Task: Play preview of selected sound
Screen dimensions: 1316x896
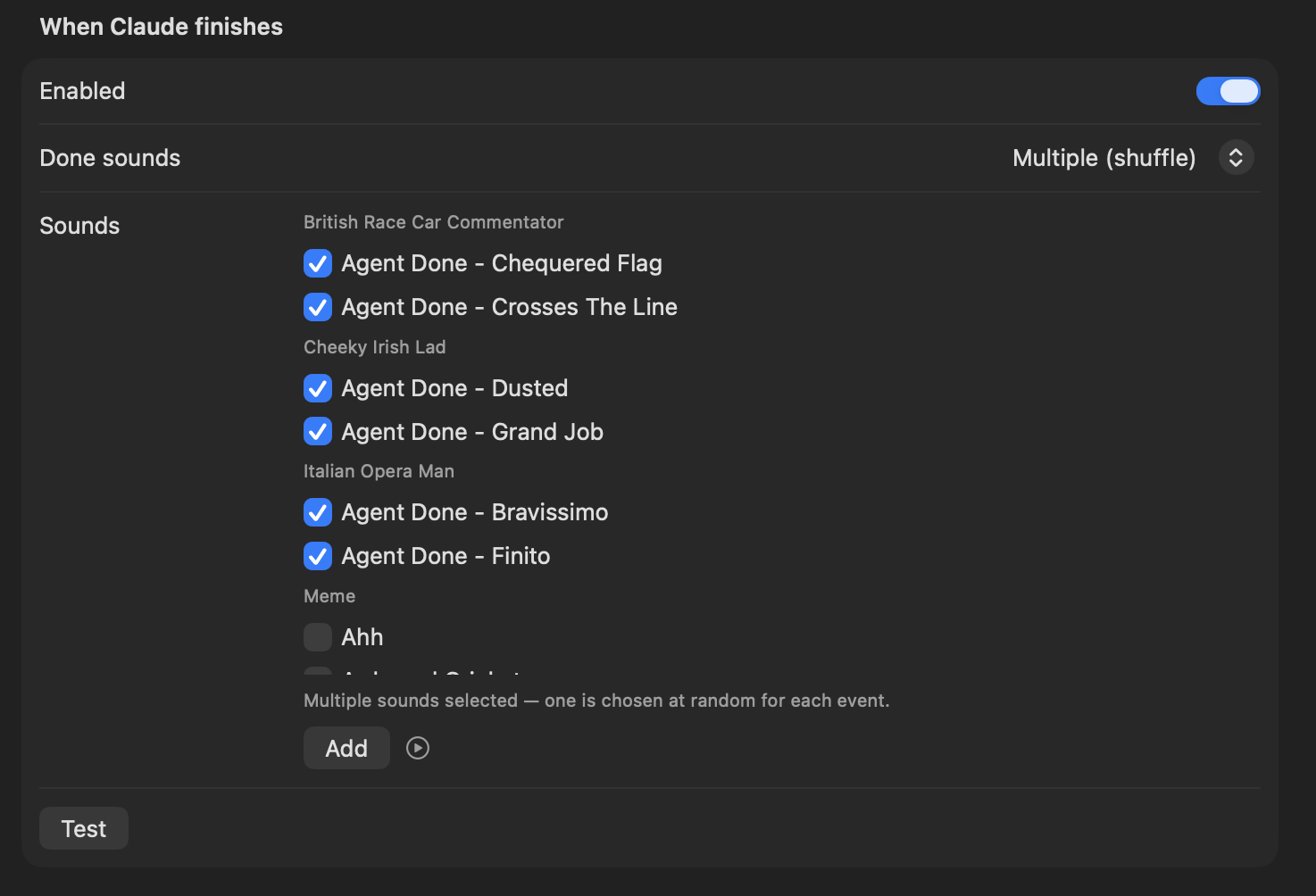Action: 418,748
